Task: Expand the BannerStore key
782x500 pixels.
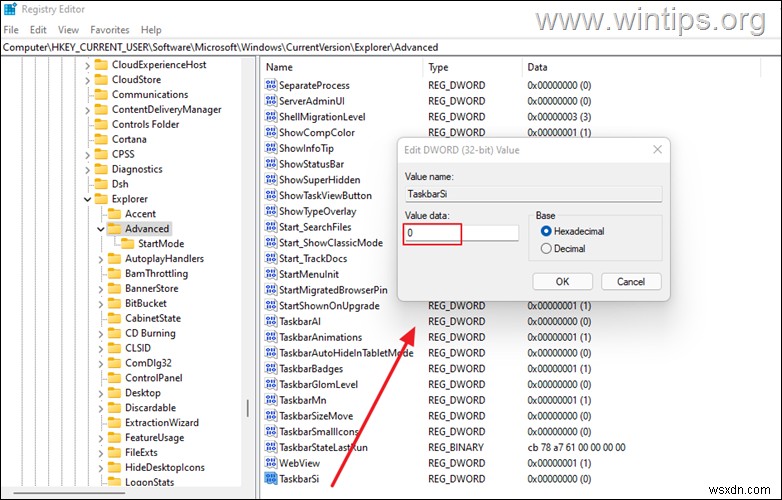Action: [x=101, y=289]
